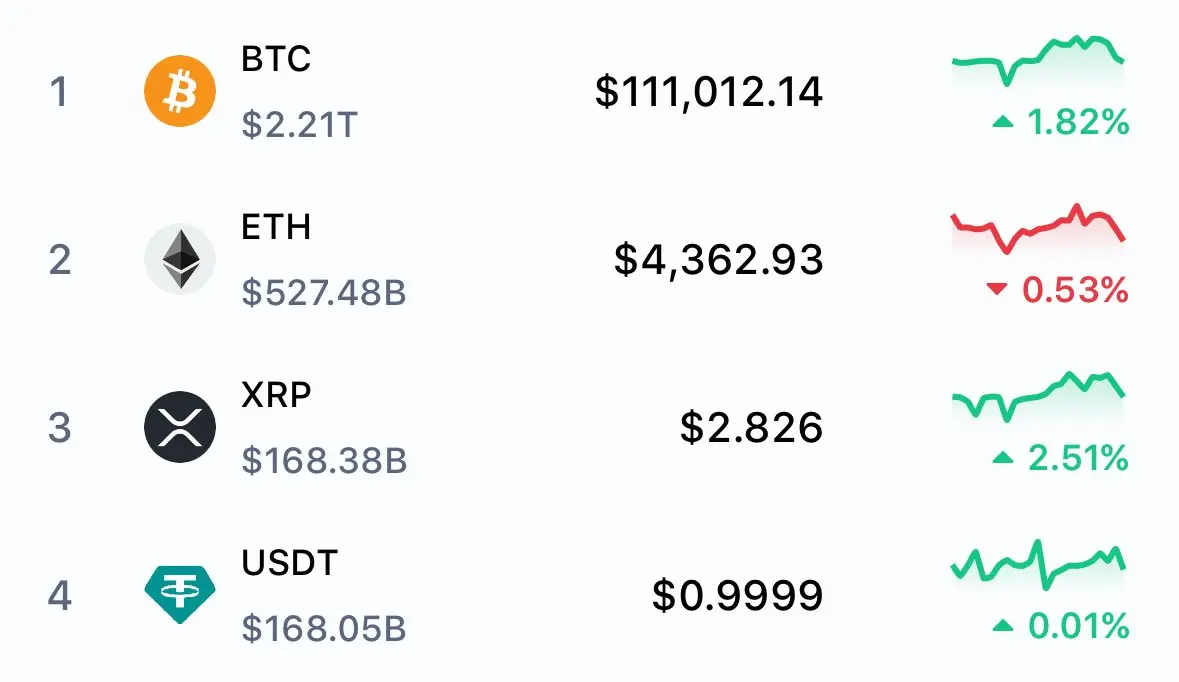Screen dimensions: 1179x682
Task: Click the BTC market cap $2.21T
Action: tap(299, 125)
